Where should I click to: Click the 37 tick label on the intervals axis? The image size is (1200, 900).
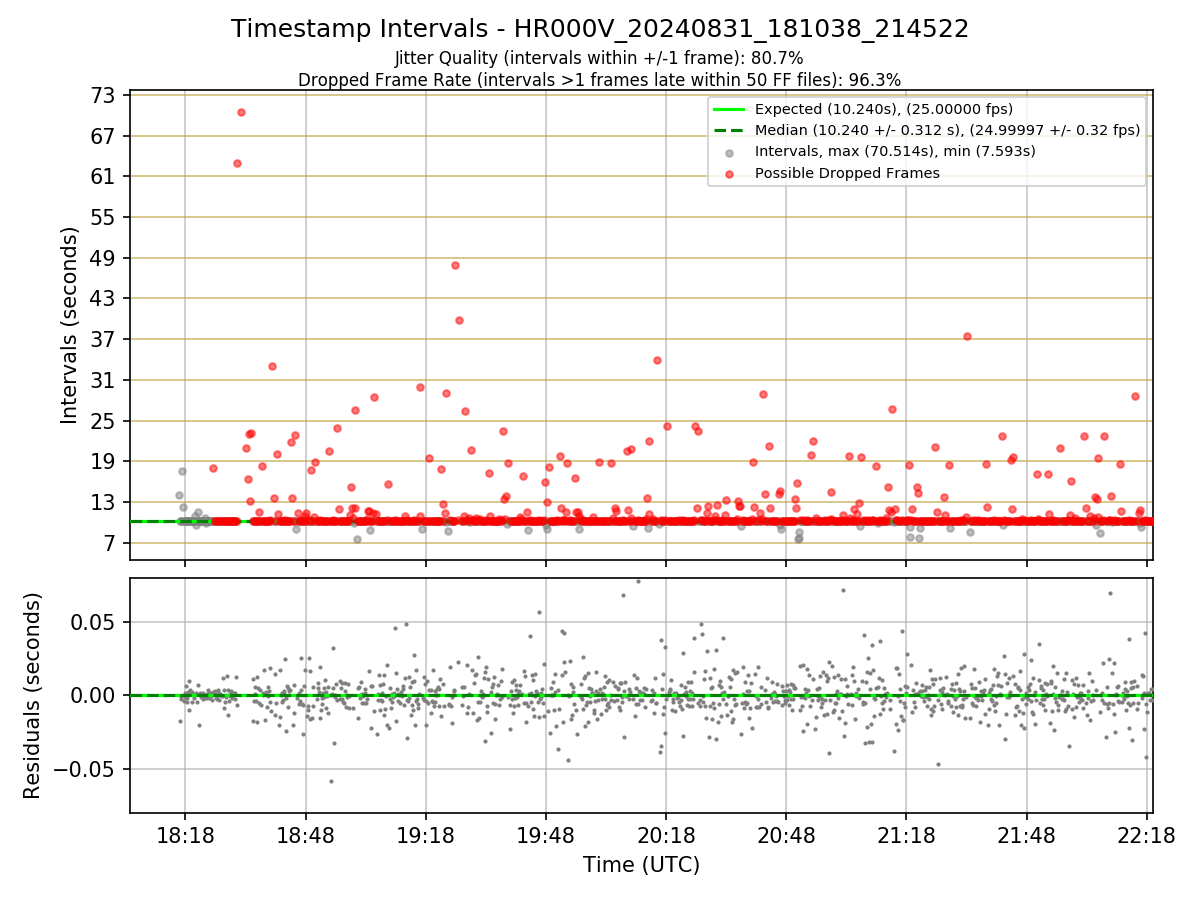[x=104, y=339]
